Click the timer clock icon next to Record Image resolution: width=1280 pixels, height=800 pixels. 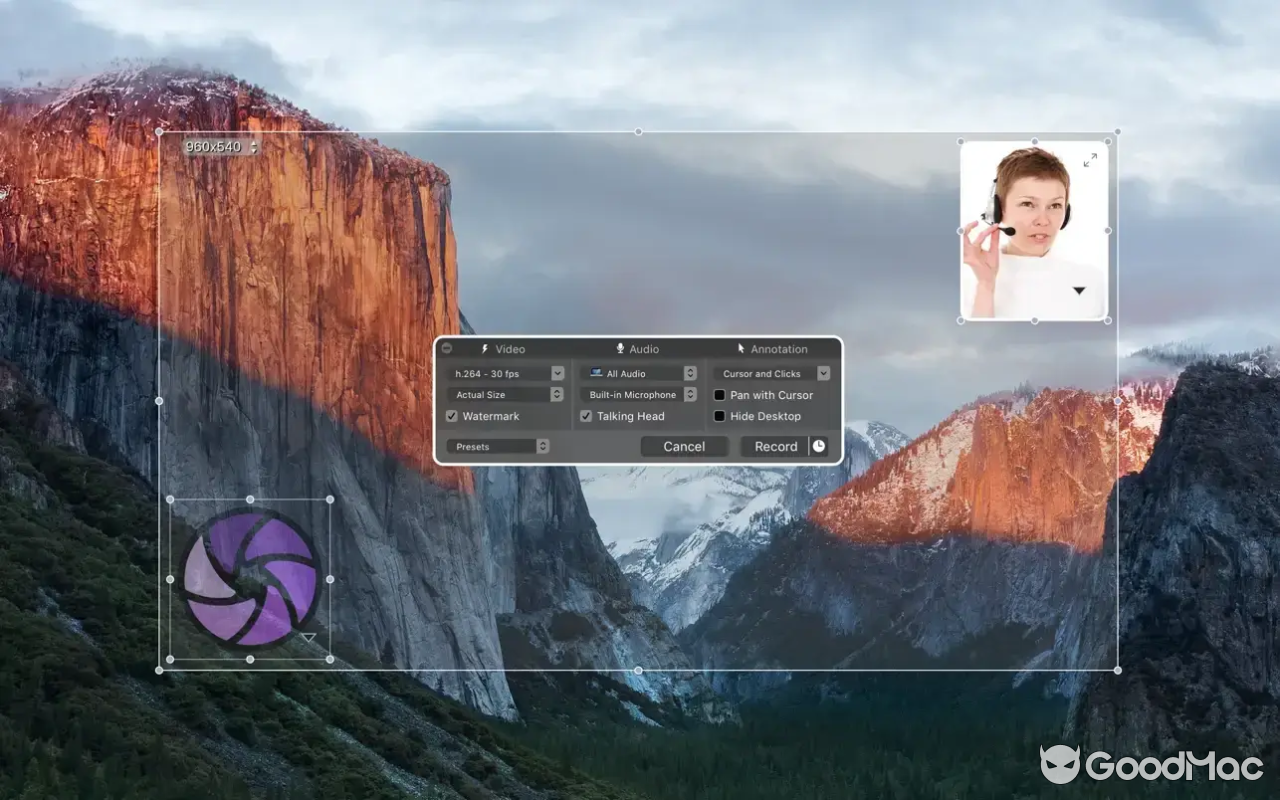tap(818, 446)
